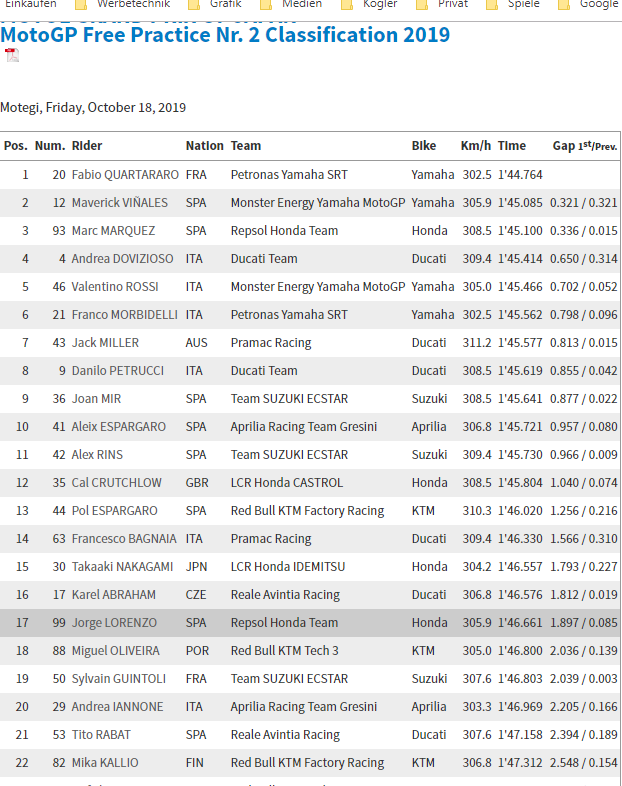The height and width of the screenshot is (786, 622).
Task: Click the gap value 2.548 / 0.154
Action: tap(583, 763)
